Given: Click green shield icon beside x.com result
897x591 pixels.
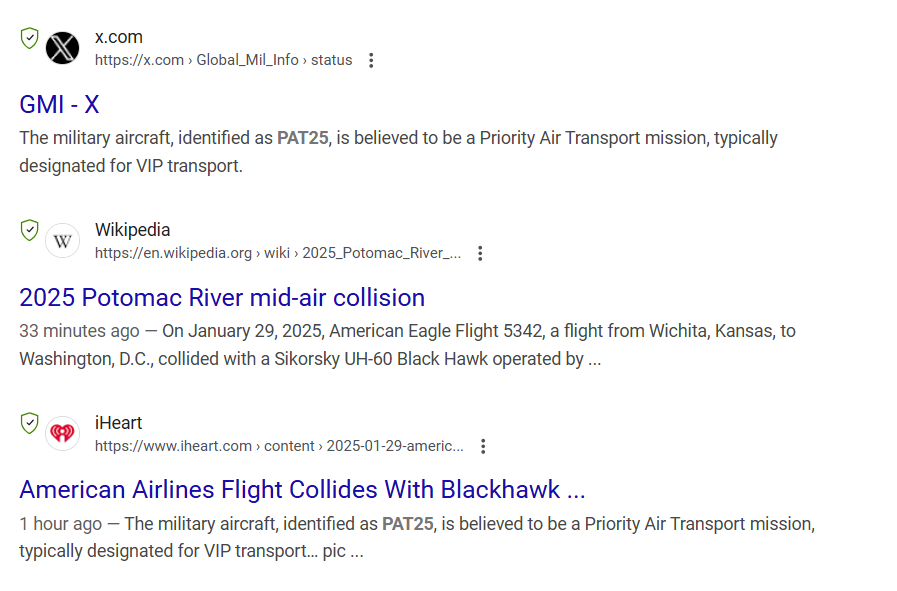Looking at the screenshot, I should (x=29, y=38).
